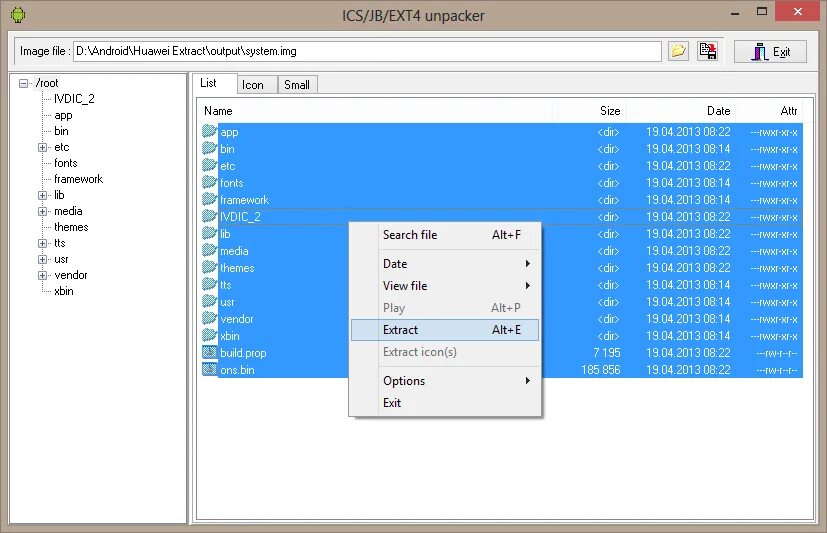Select bin in the folder tree
827x533 pixels.
[61, 131]
